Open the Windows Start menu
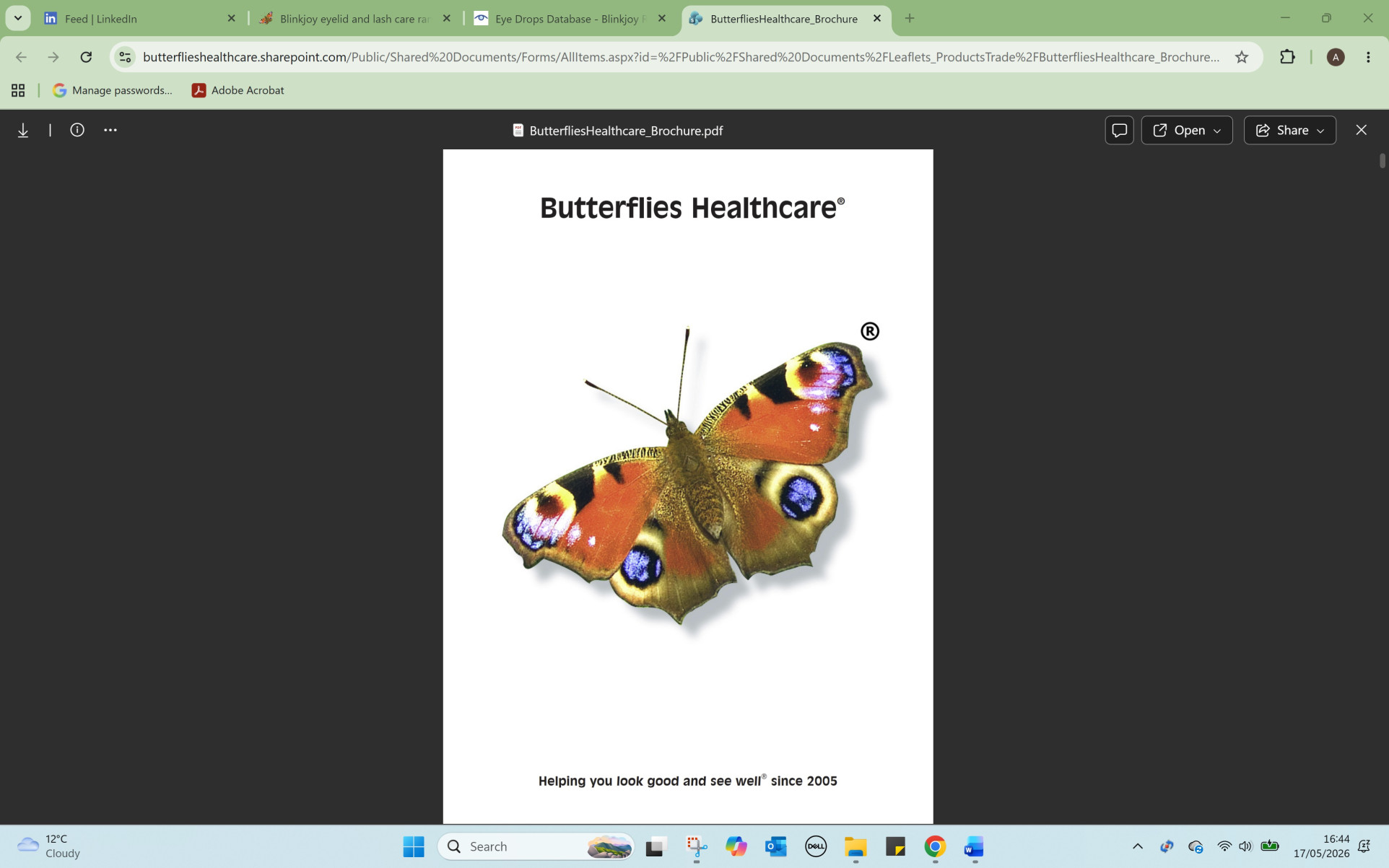The width and height of the screenshot is (1389, 868). (414, 846)
